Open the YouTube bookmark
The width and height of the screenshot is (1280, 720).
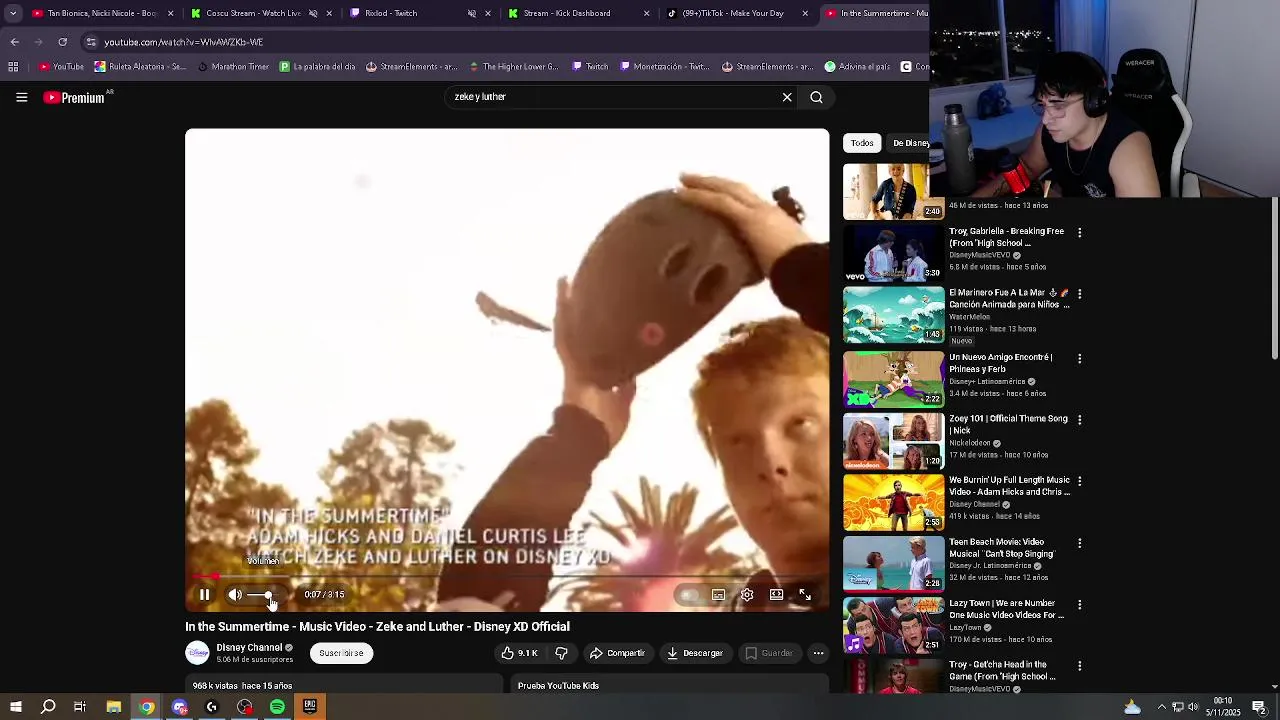62,67
